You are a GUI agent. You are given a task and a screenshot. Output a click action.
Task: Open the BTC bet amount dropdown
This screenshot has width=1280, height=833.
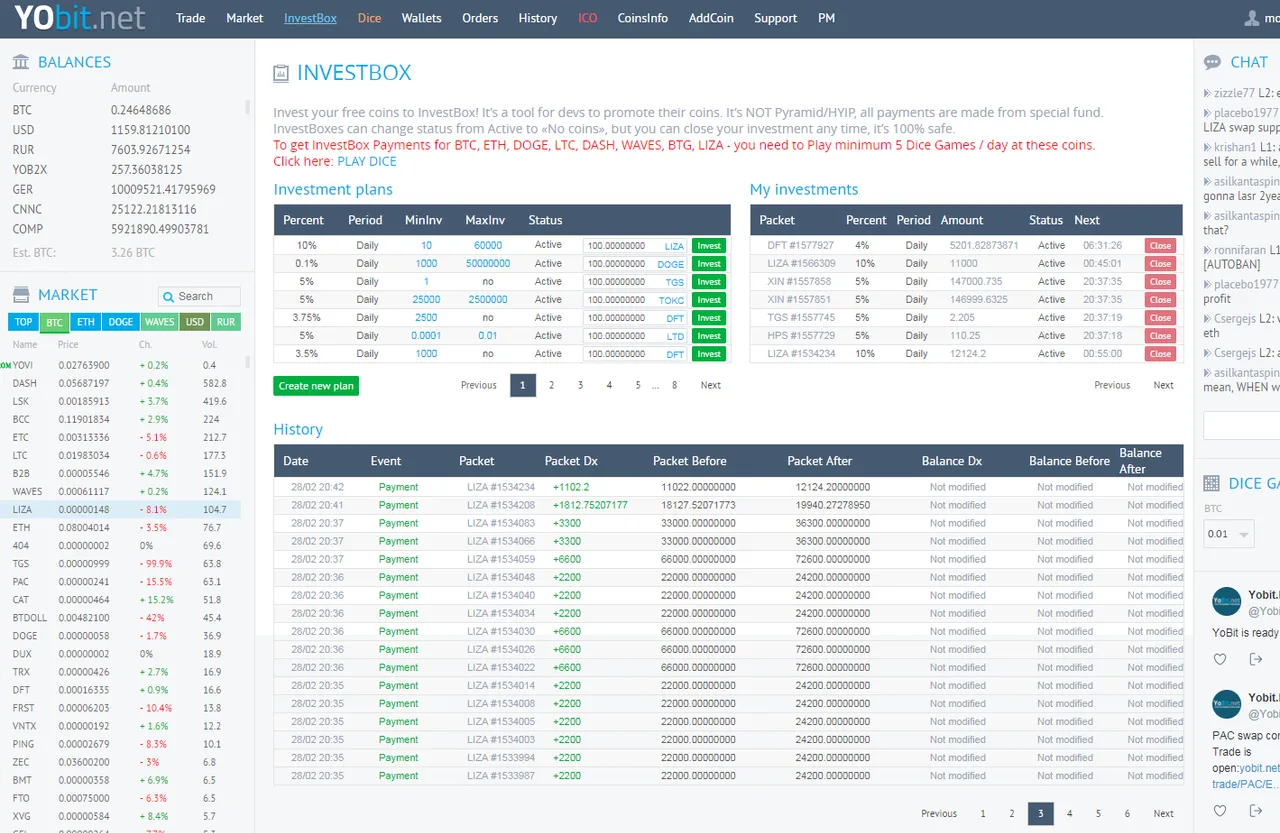1228,534
